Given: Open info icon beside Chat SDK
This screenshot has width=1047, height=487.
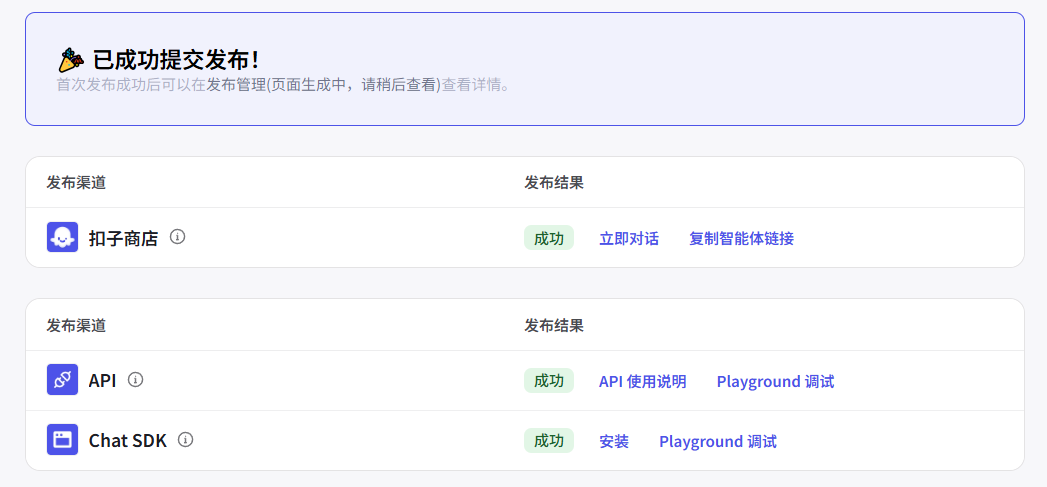Looking at the screenshot, I should tap(186, 440).
